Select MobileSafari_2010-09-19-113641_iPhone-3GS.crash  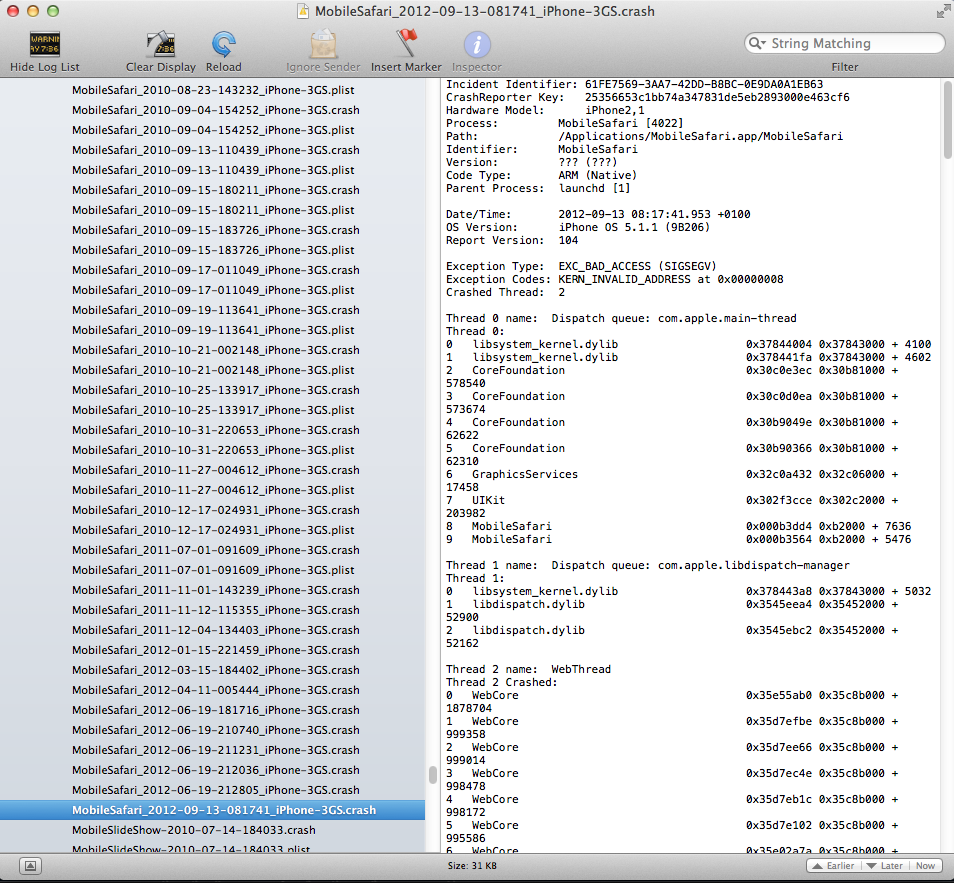coord(215,310)
